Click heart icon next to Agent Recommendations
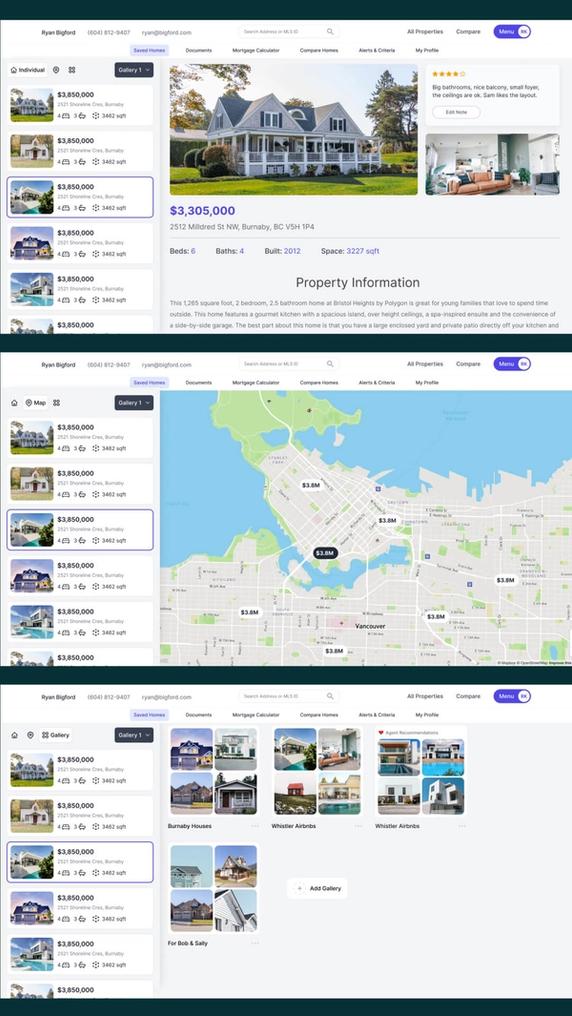This screenshot has height=1016, width=572. pyautogui.click(x=381, y=733)
